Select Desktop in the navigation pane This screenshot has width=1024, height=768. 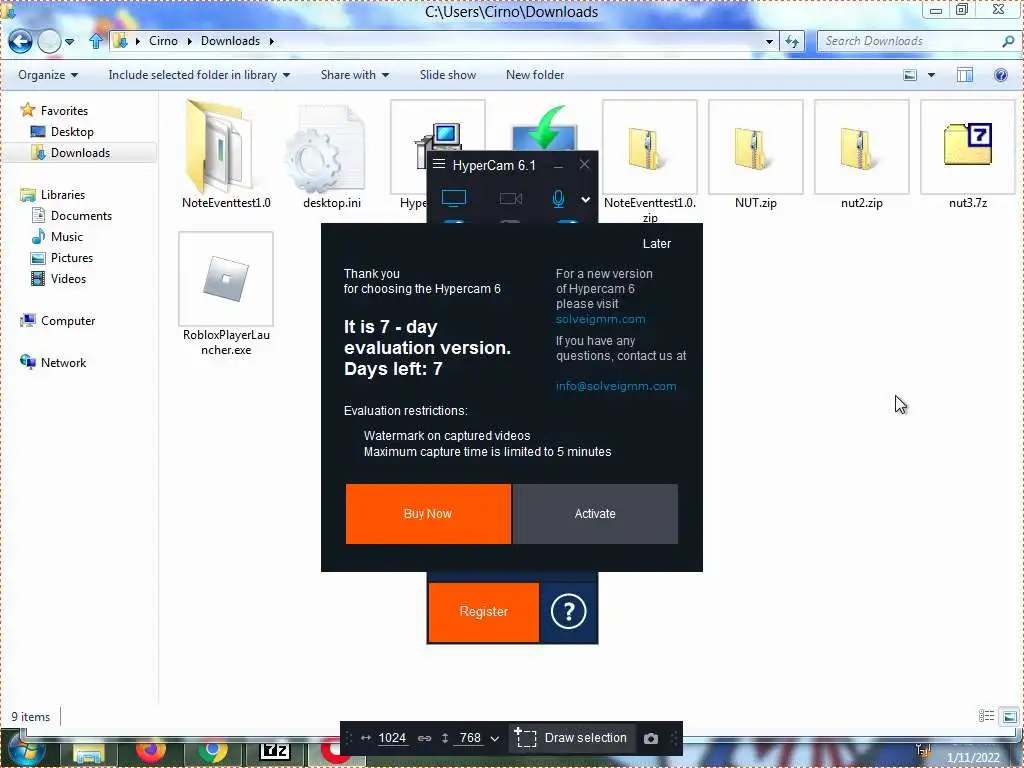pos(72,131)
